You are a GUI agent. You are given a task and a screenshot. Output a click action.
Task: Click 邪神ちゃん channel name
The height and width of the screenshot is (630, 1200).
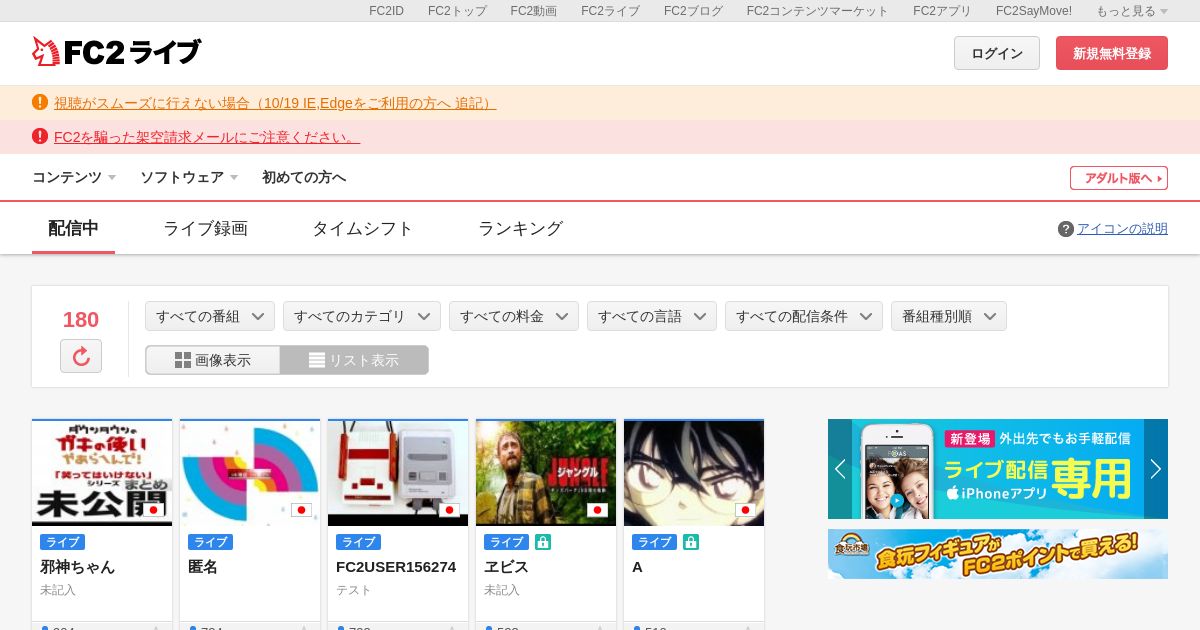(x=77, y=567)
